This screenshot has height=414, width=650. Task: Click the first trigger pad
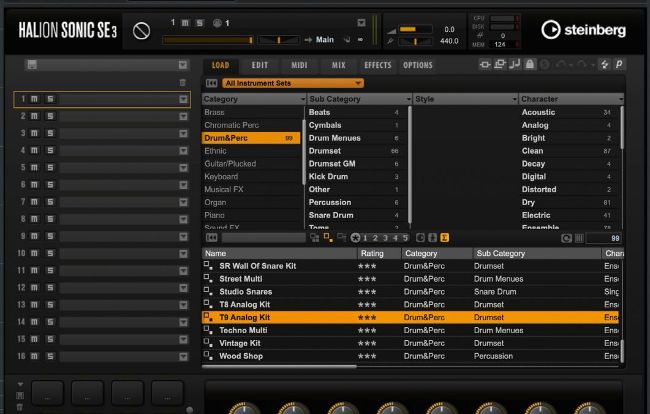click(48, 392)
